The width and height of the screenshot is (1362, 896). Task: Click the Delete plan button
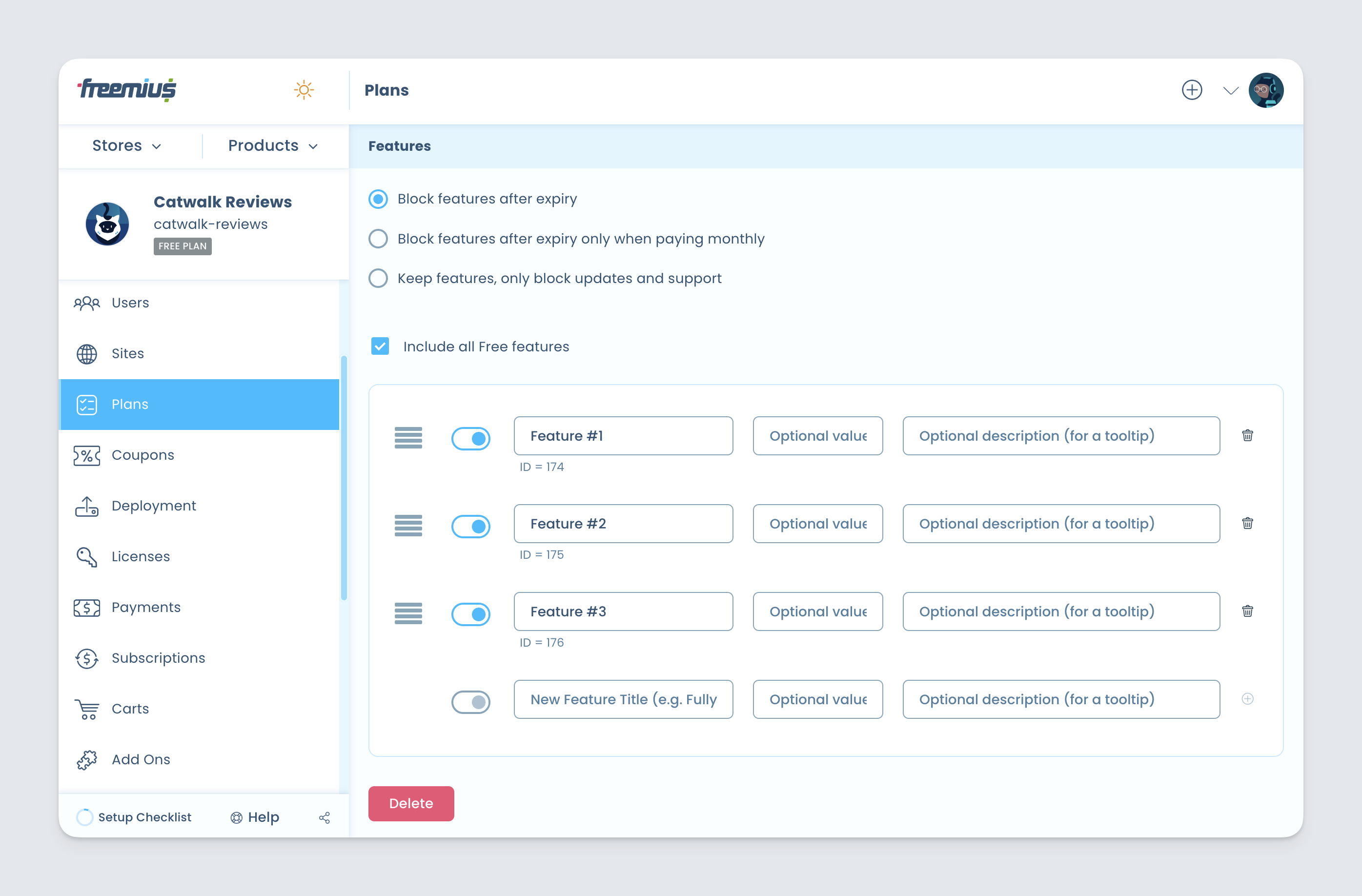tap(410, 803)
